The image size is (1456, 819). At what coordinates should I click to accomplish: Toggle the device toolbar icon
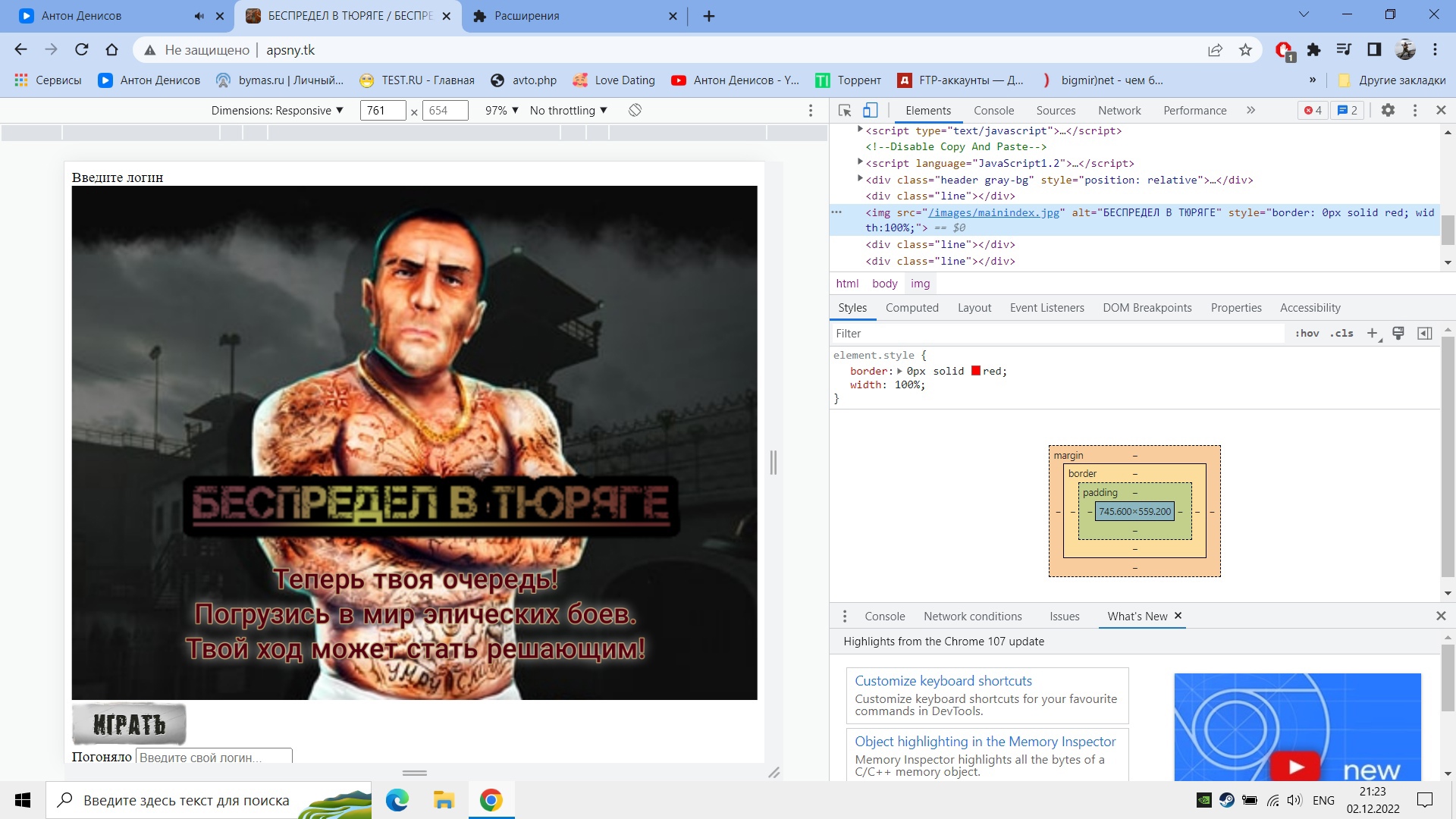pos(871,111)
